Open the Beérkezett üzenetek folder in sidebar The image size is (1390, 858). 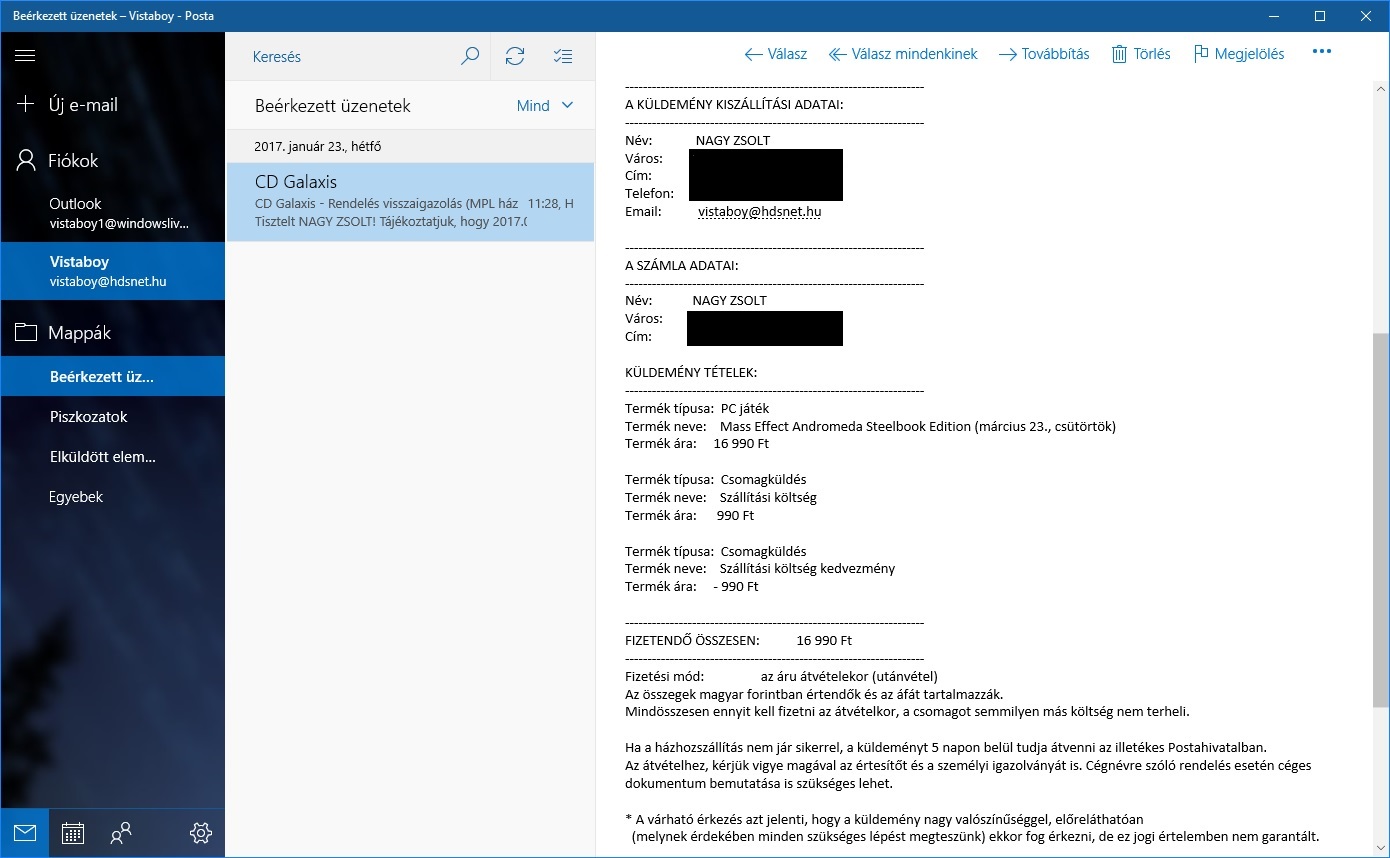coord(112,377)
